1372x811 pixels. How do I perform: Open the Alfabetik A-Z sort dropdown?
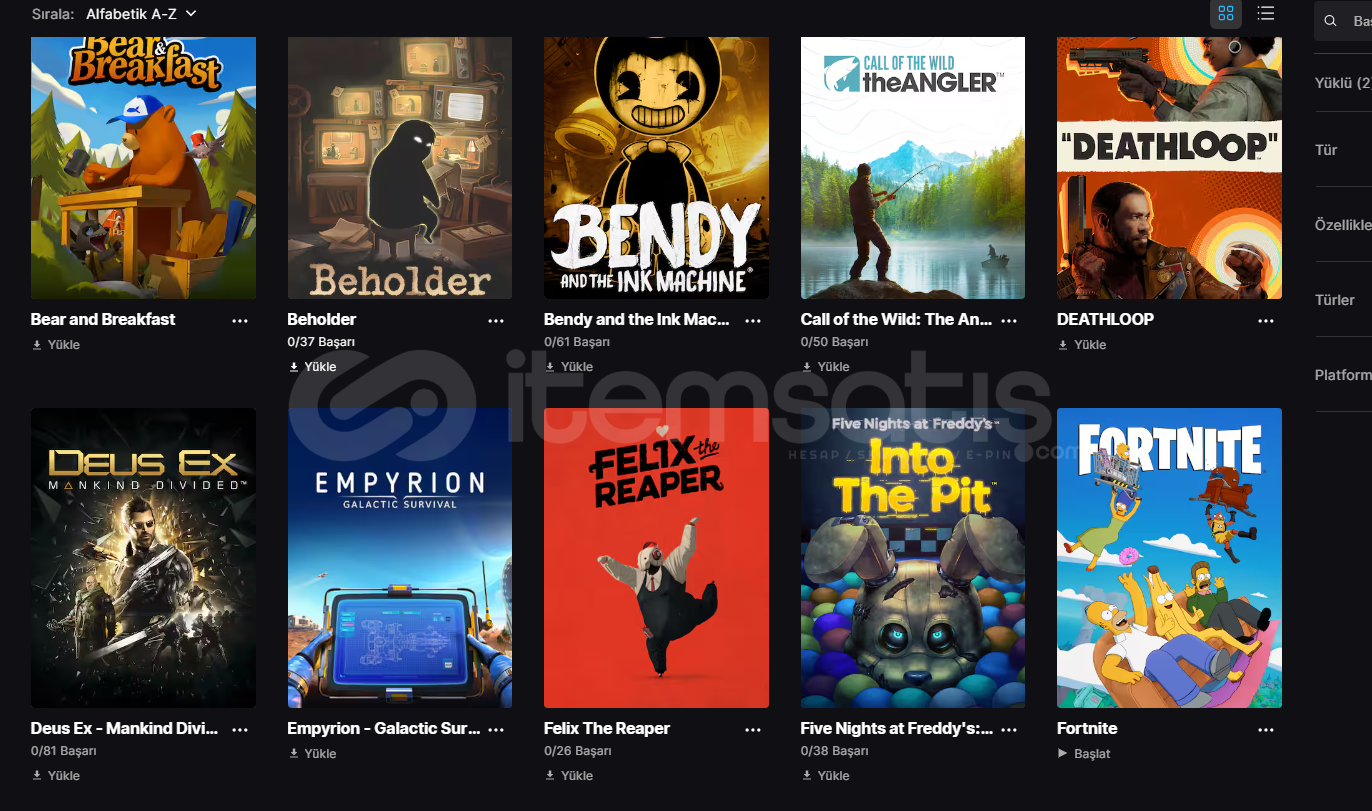pyautogui.click(x=141, y=14)
